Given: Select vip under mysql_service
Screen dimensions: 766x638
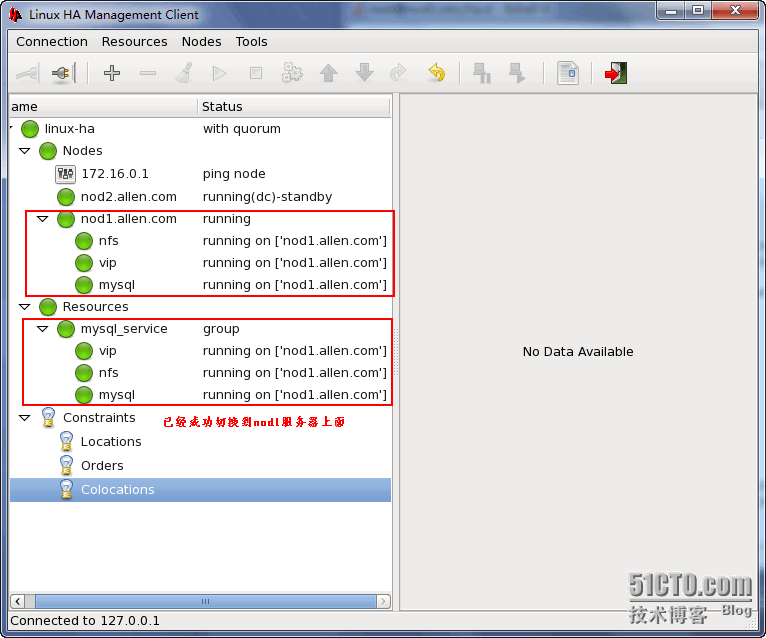Looking at the screenshot, I should 200,351.
